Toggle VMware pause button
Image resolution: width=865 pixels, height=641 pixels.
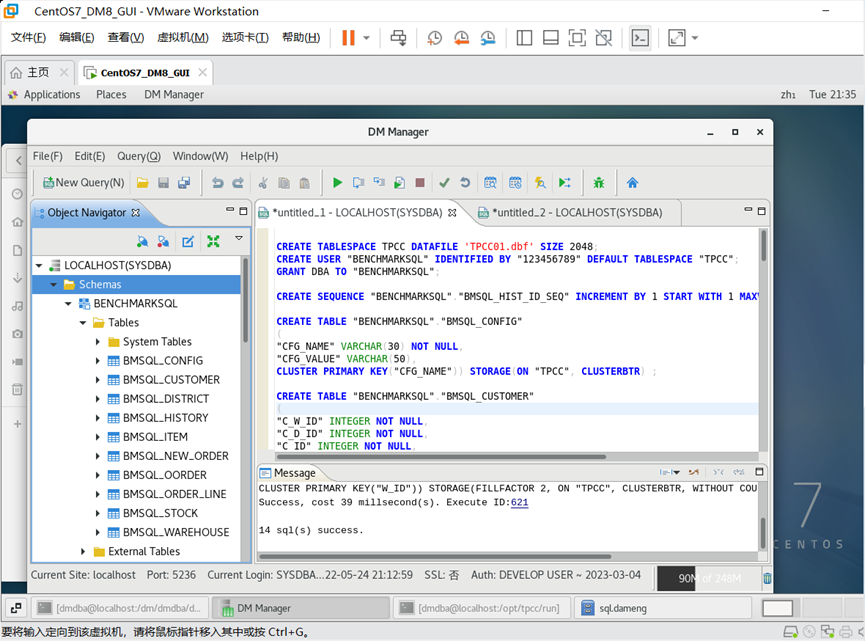pyautogui.click(x=348, y=38)
